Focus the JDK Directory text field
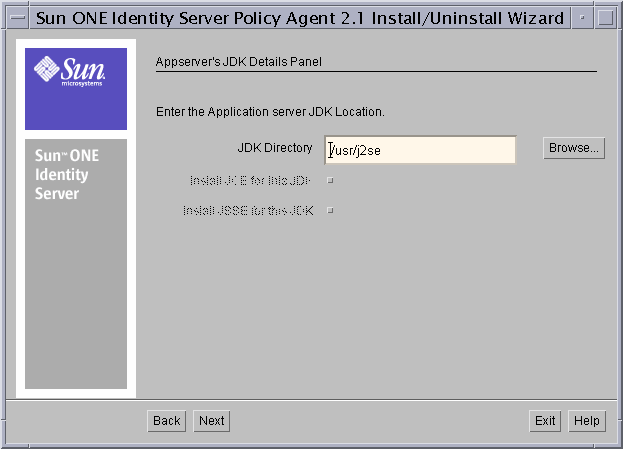 [x=420, y=150]
